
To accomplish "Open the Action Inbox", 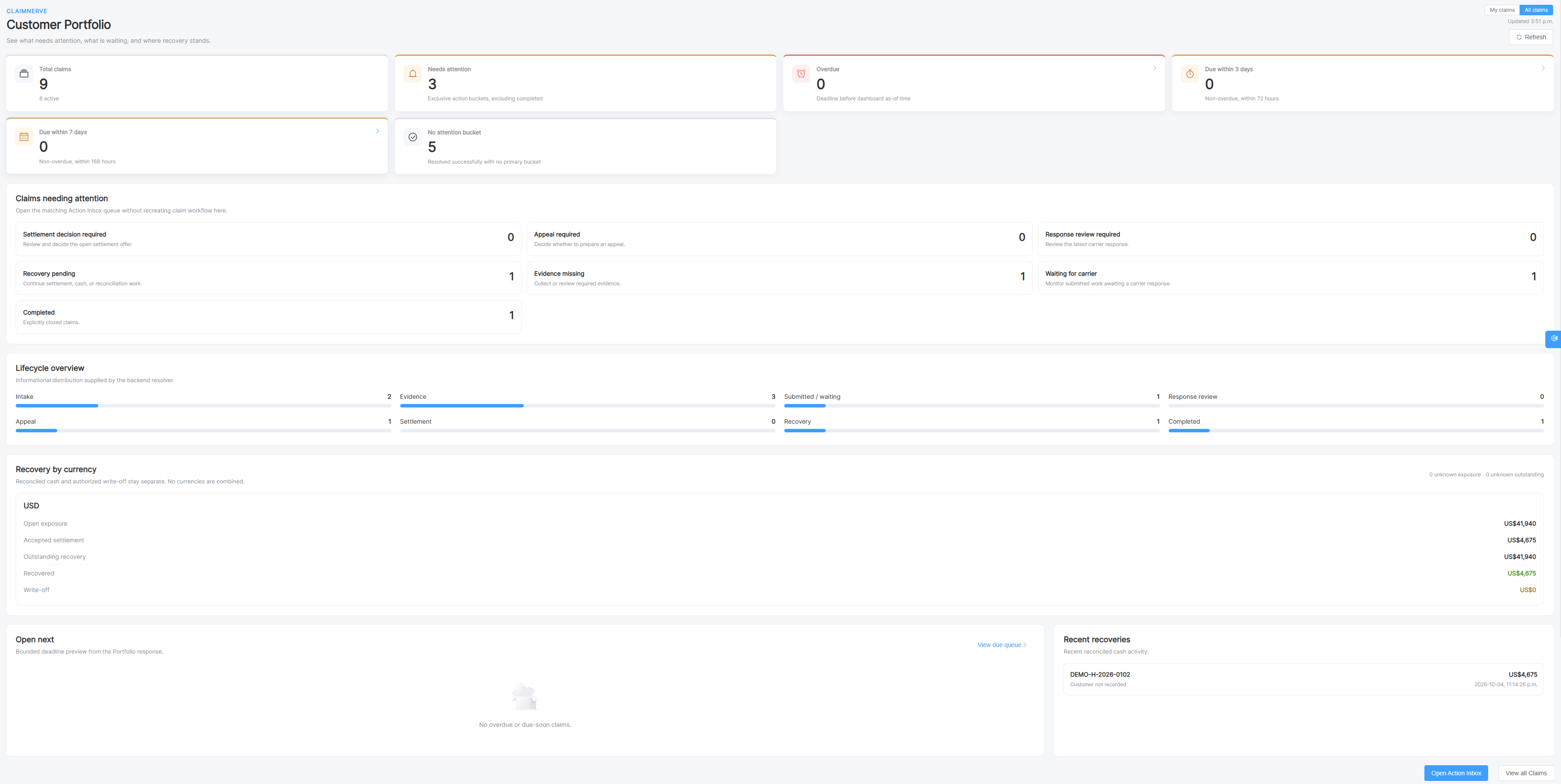I will [1455, 773].
